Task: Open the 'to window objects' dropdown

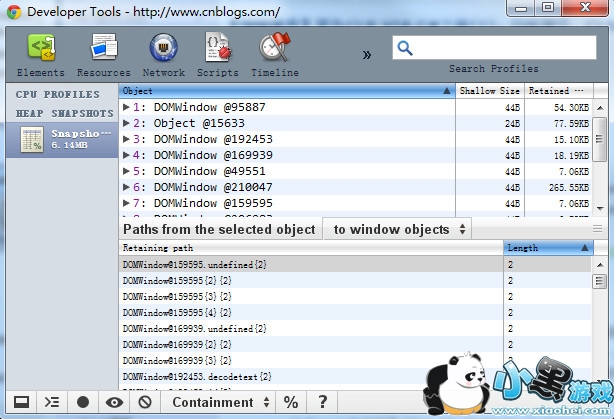Action: coord(399,229)
